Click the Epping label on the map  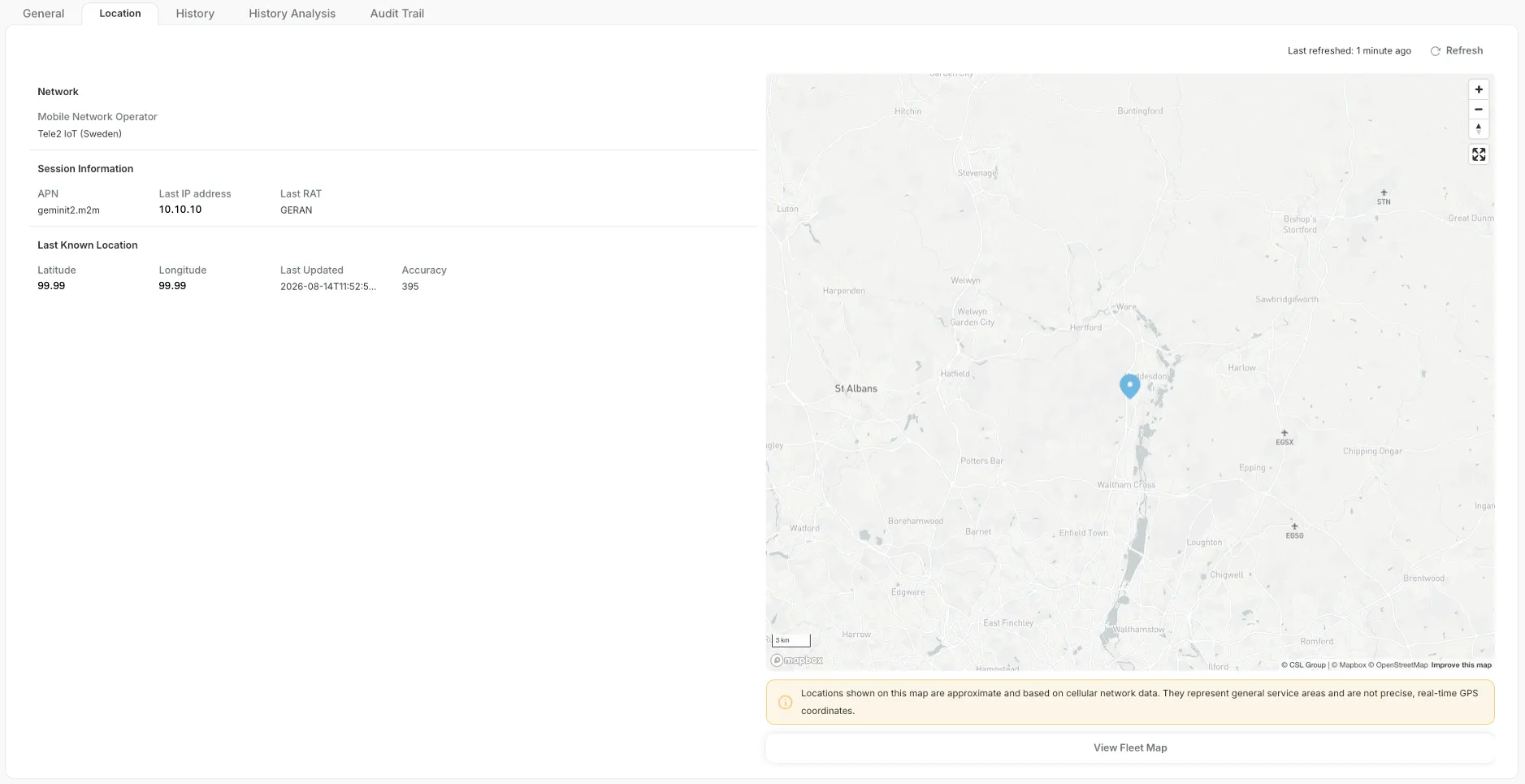point(1252,468)
